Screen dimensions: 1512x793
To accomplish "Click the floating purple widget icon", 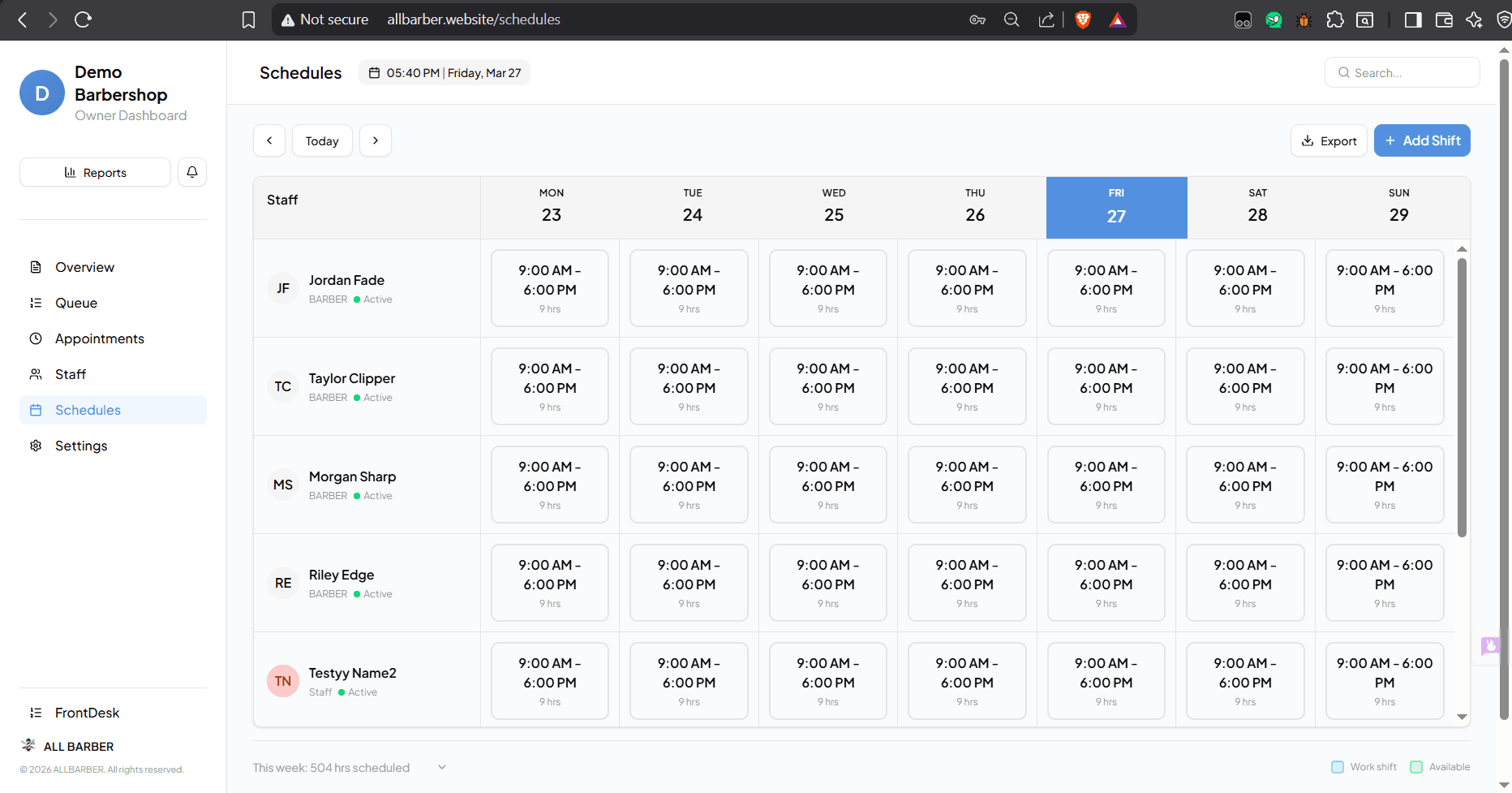I will click(x=1490, y=646).
